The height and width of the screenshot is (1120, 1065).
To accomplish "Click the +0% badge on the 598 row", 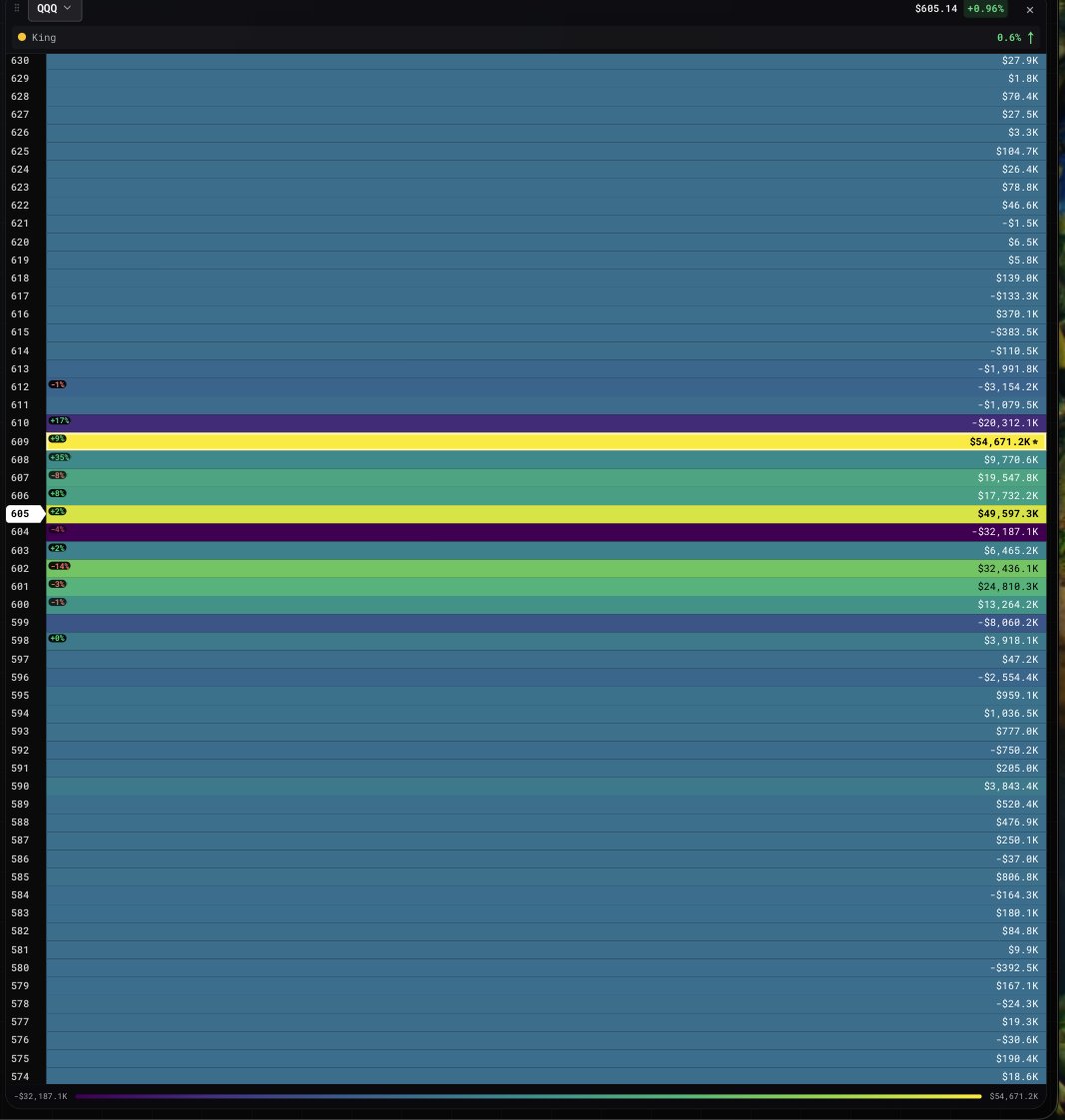I will 58,639.
